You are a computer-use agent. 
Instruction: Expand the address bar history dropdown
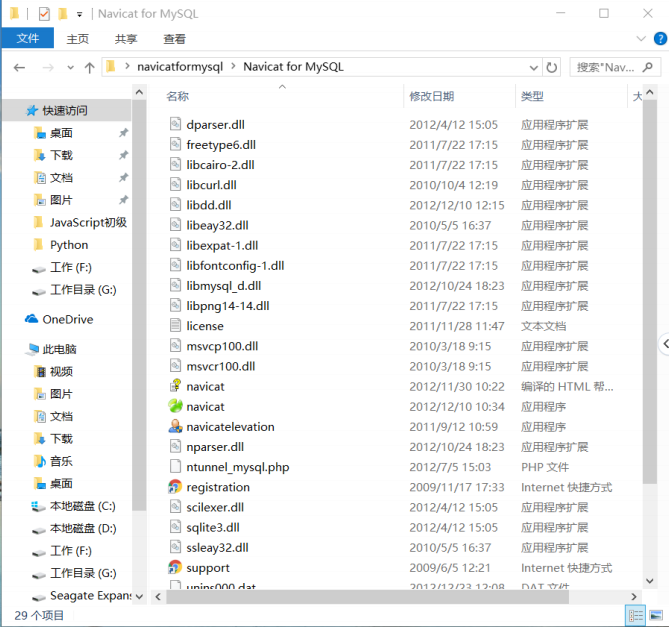pos(533,67)
